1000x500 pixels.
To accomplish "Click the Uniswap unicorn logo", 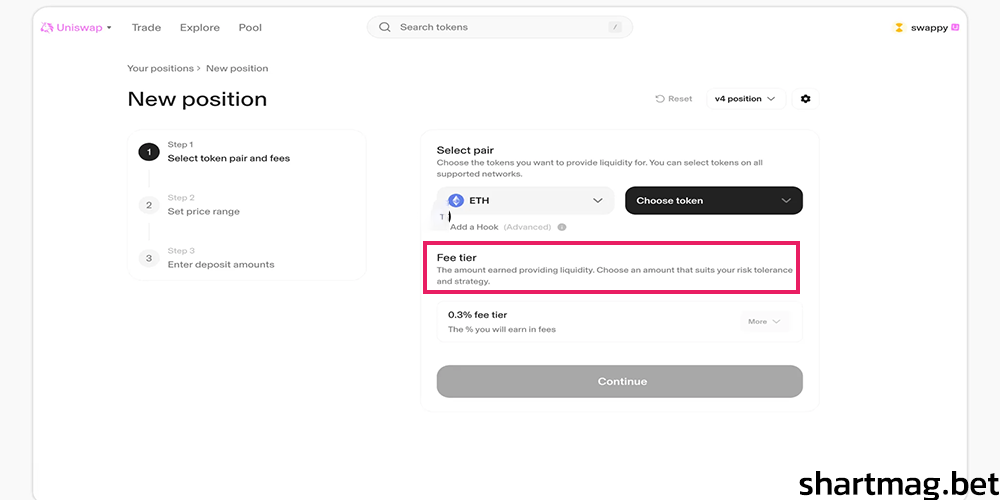I will tap(47, 27).
